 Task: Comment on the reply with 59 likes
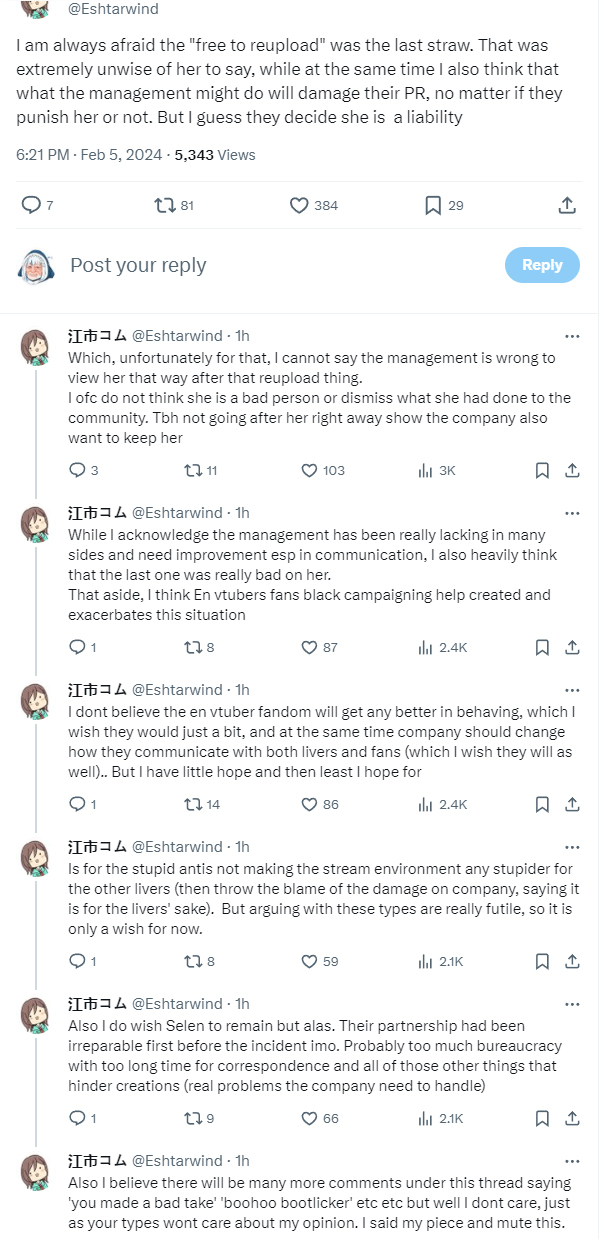(x=77, y=961)
